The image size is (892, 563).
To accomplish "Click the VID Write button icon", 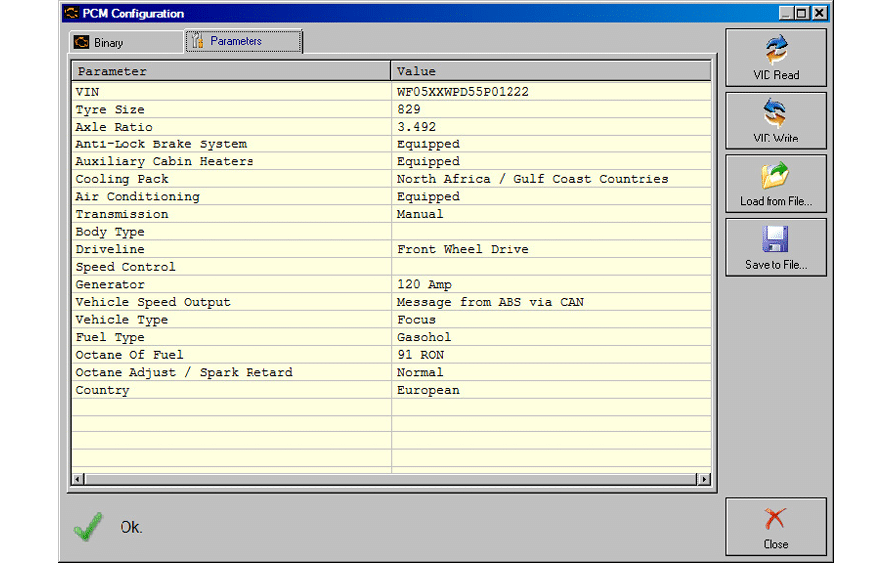I will (x=776, y=112).
